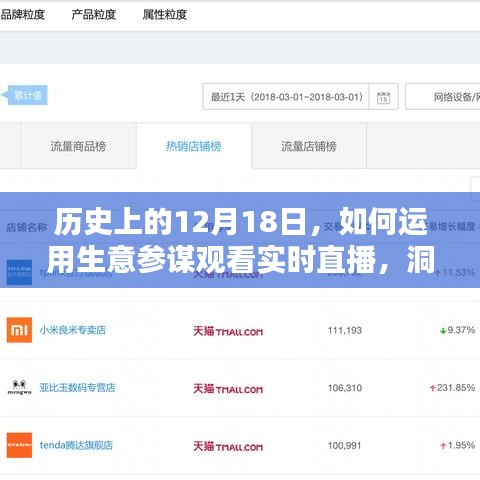This screenshot has height=480, width=480.
Task: Open 小米良米专卖店 shop link
Action: [73, 330]
